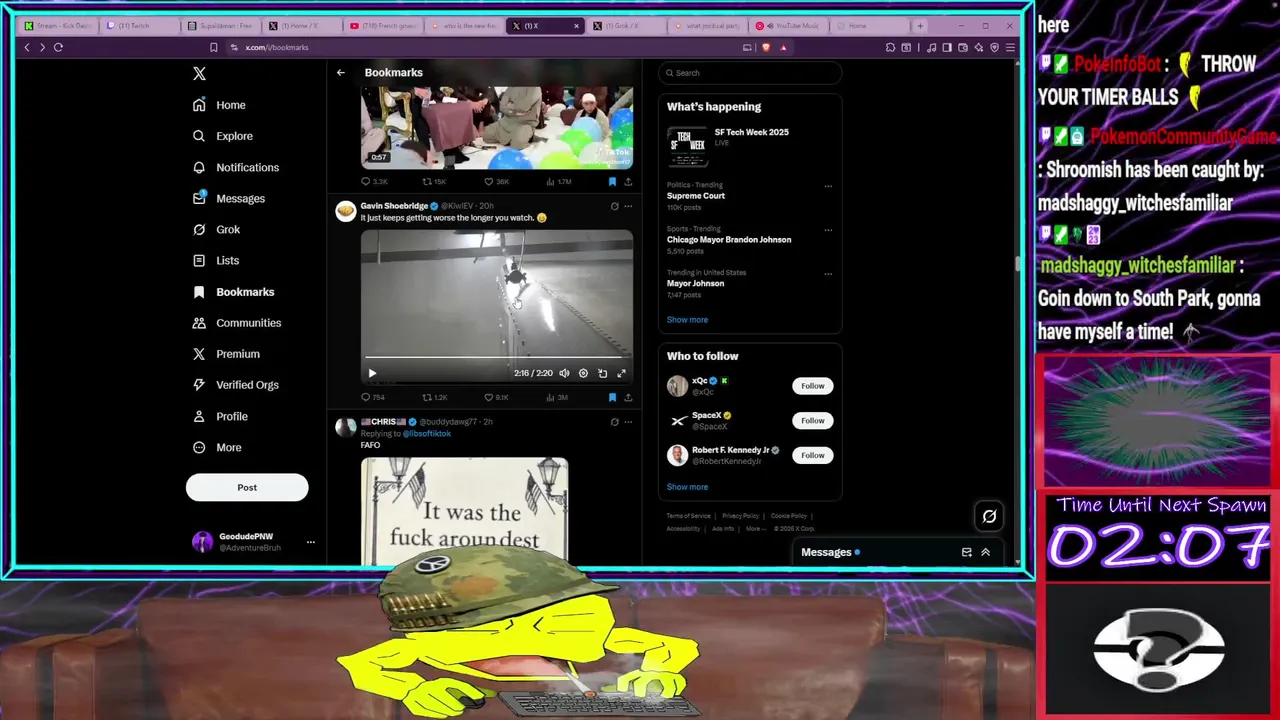The width and height of the screenshot is (1280, 720).
Task: Remove bookmark from the Gavin Shoebridge post
Action: coord(612,397)
